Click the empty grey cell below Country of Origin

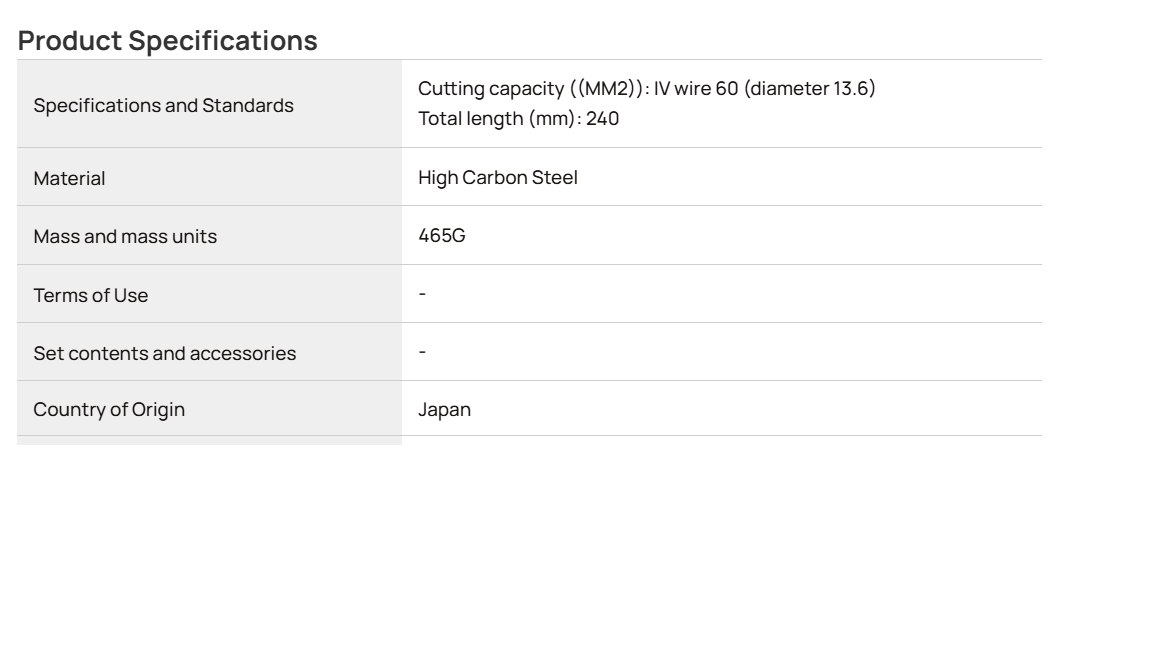[209, 440]
